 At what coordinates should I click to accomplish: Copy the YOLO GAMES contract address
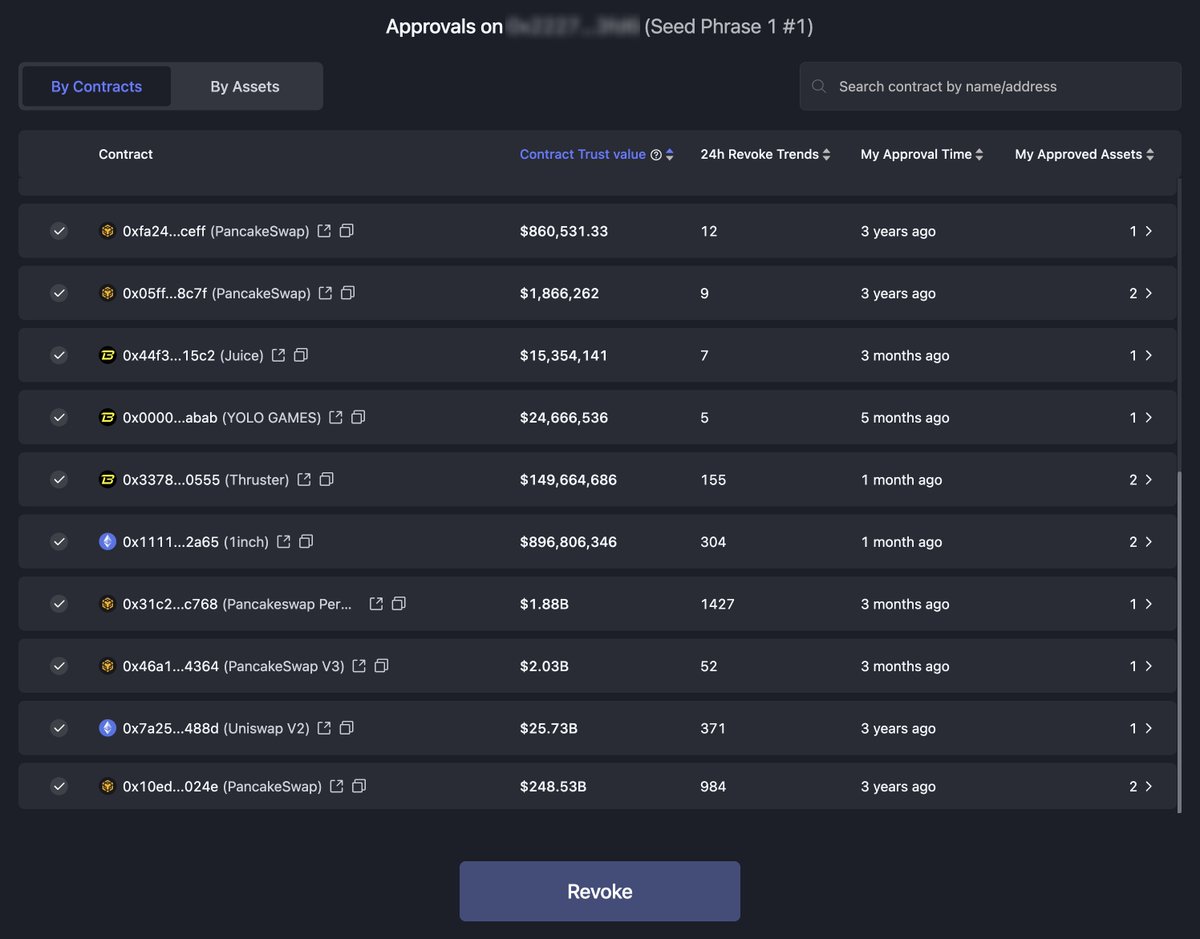coord(359,417)
